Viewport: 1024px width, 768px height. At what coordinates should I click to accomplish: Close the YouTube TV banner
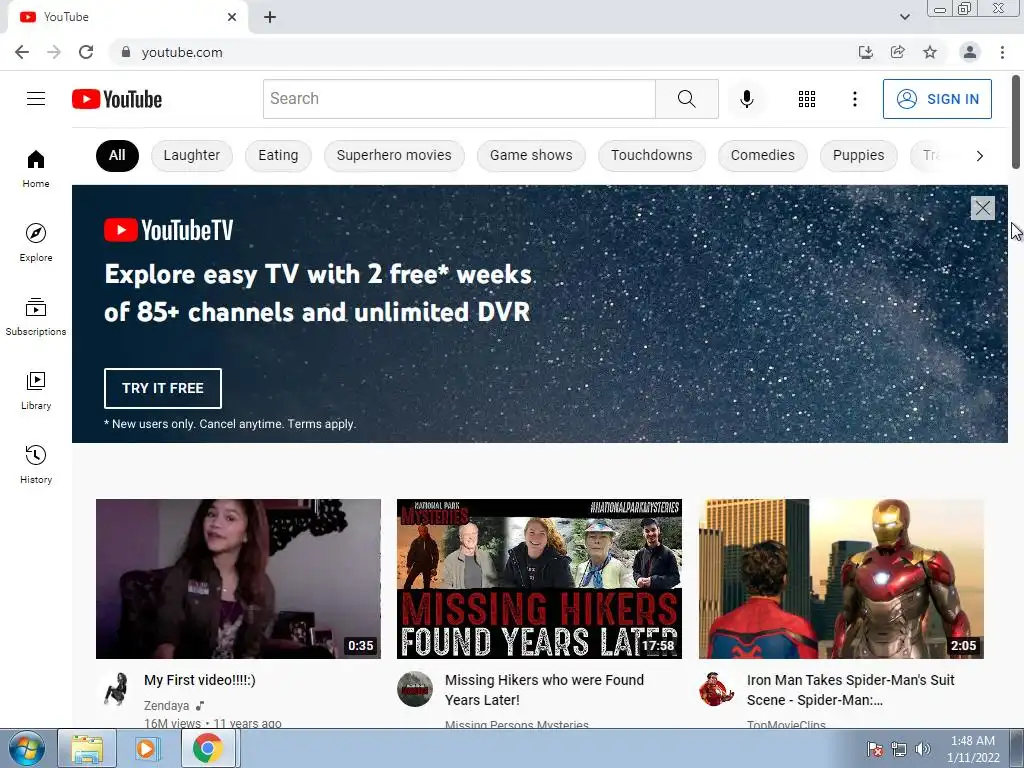pyautogui.click(x=982, y=208)
